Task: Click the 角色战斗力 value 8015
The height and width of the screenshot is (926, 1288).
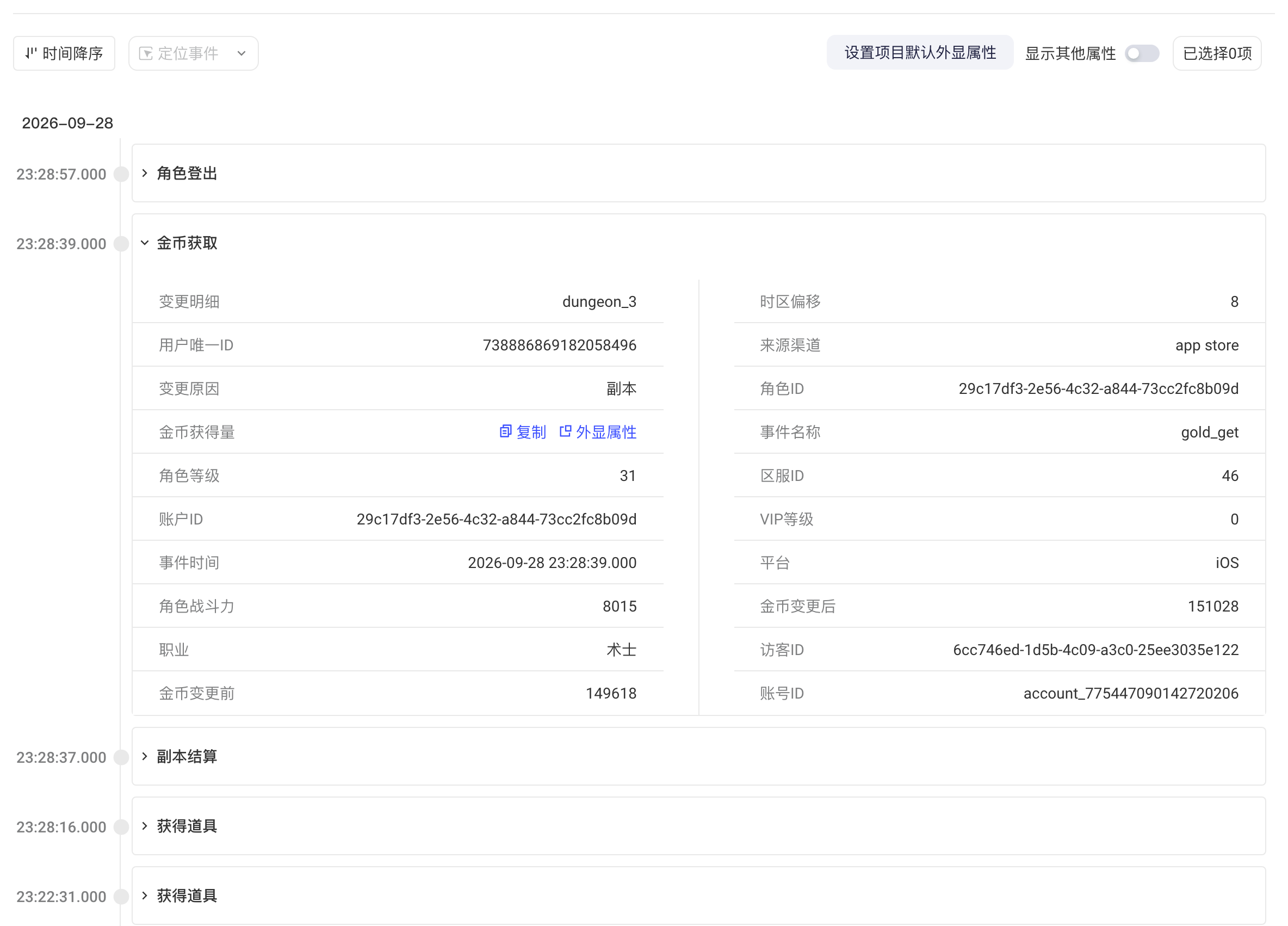Action: click(x=620, y=607)
